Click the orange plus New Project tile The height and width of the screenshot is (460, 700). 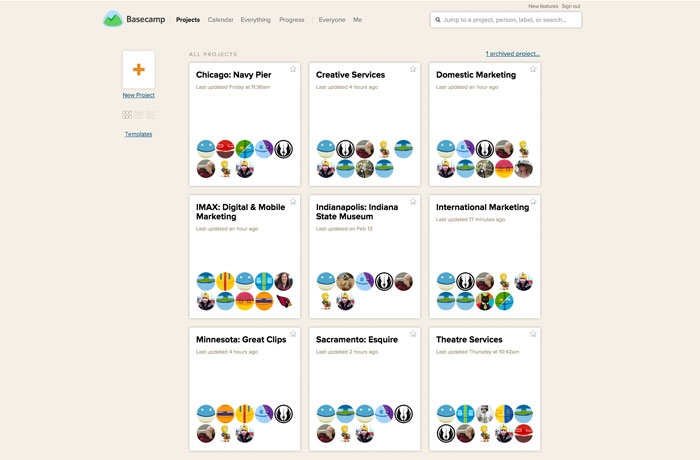[x=139, y=69]
